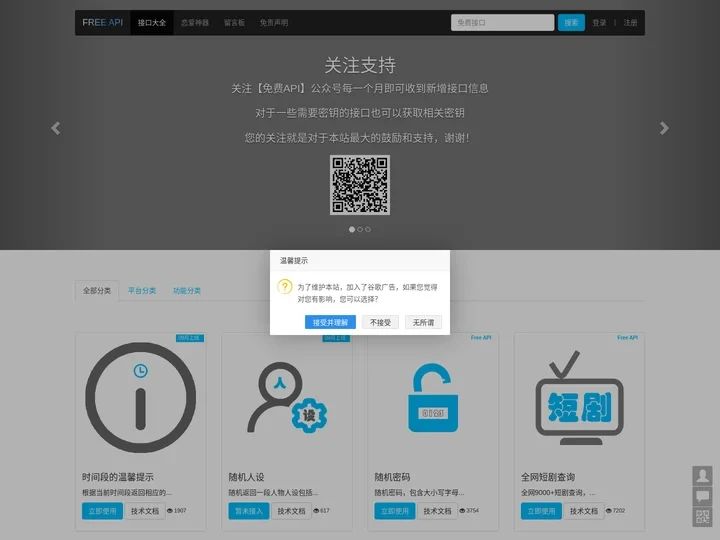This screenshot has width=720, height=540.
Task: Select the third carousel indicator dot
Action: 368,230
